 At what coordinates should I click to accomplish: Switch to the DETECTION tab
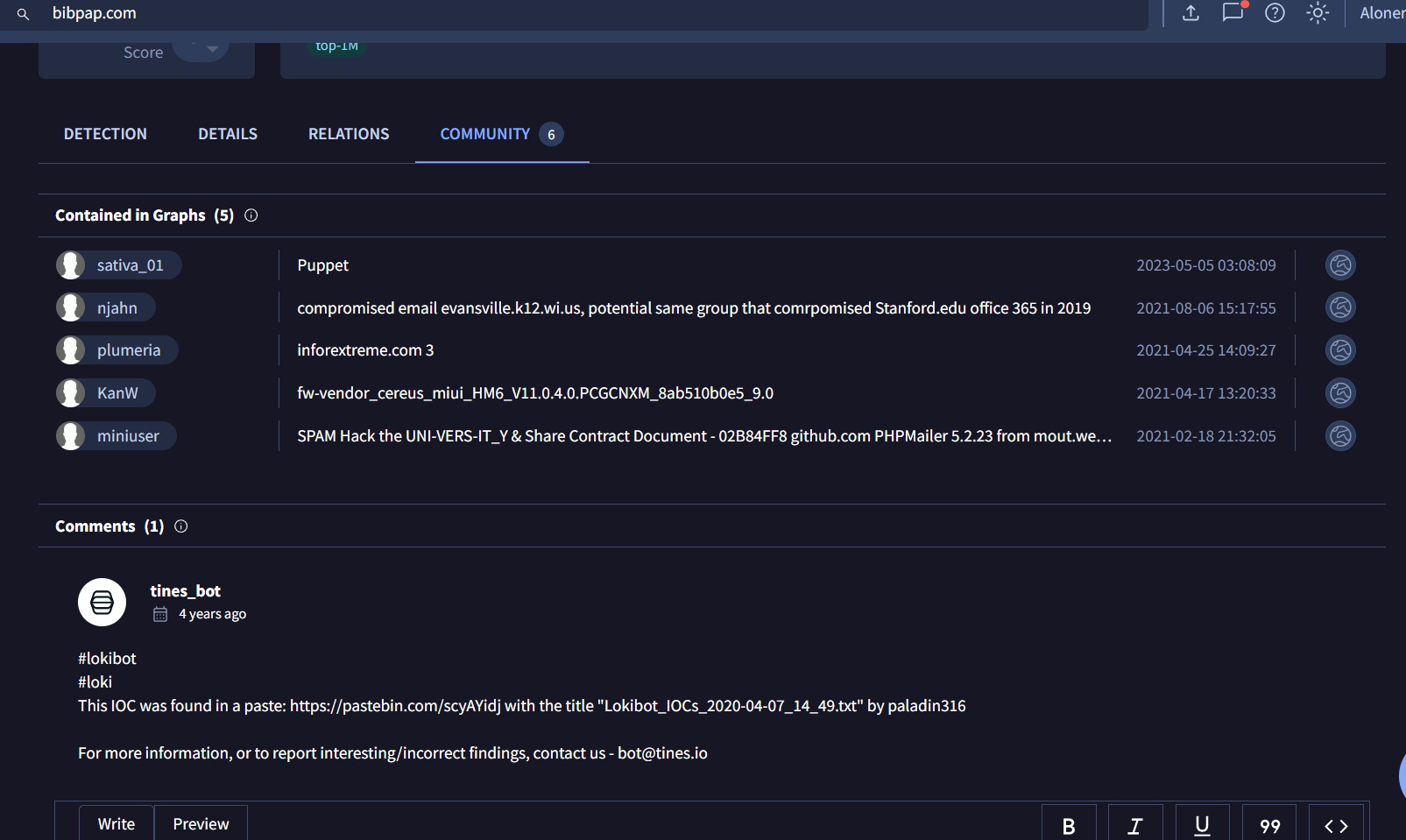point(105,134)
